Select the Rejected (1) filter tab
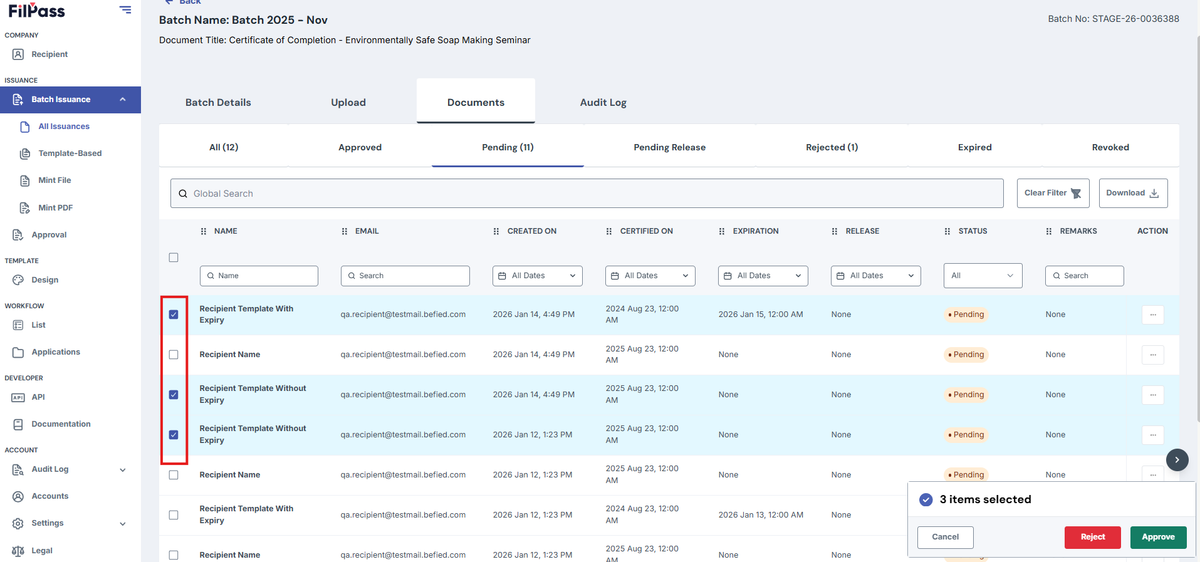Viewport: 1200px width, 562px height. click(x=832, y=147)
